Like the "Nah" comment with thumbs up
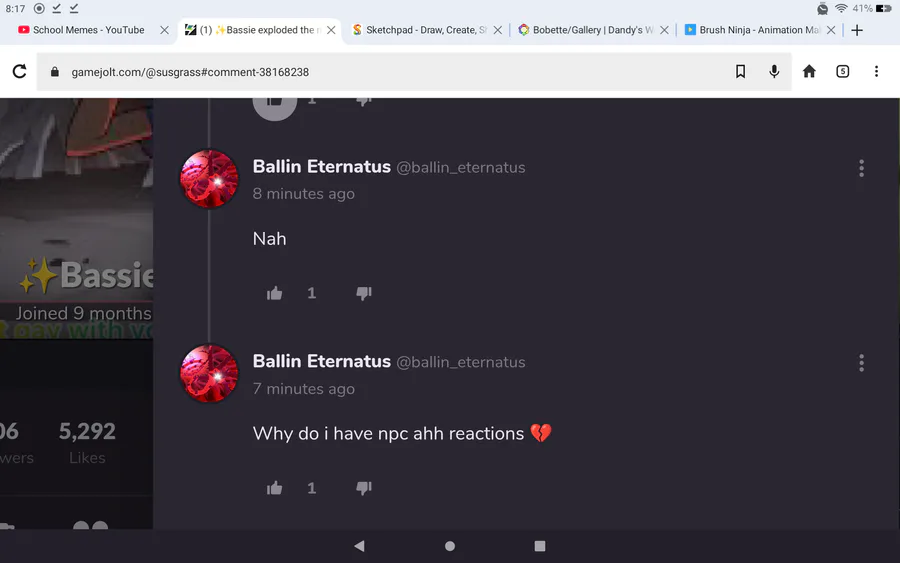 click(x=274, y=293)
